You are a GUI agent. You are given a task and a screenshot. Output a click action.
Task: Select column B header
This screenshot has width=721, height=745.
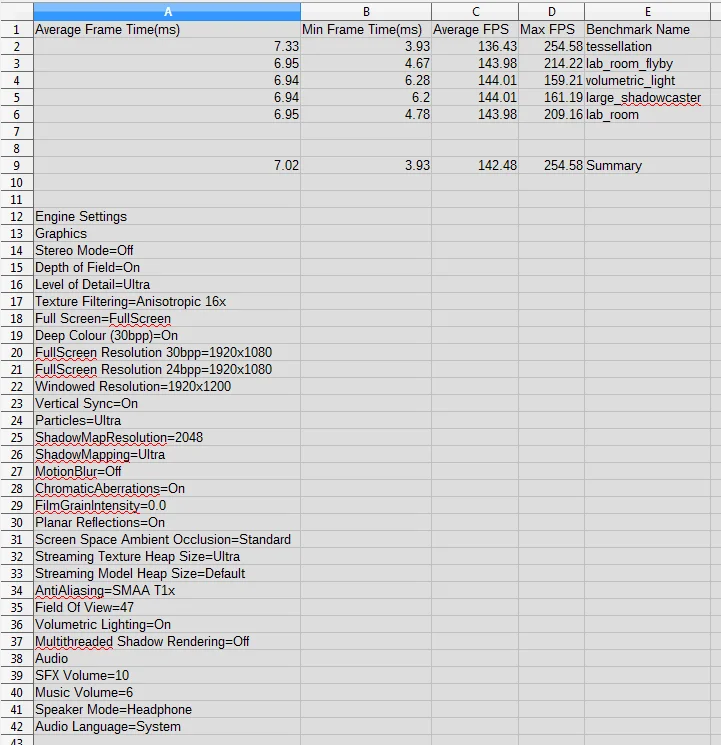pyautogui.click(x=366, y=12)
